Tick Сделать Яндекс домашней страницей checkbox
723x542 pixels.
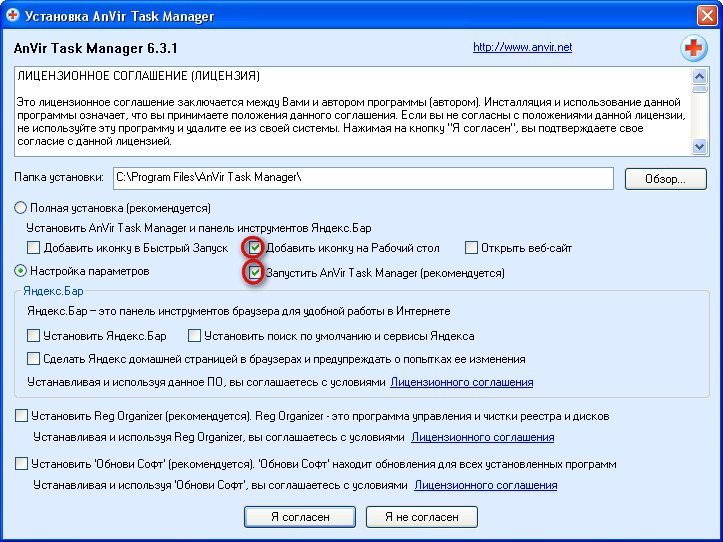(35, 359)
